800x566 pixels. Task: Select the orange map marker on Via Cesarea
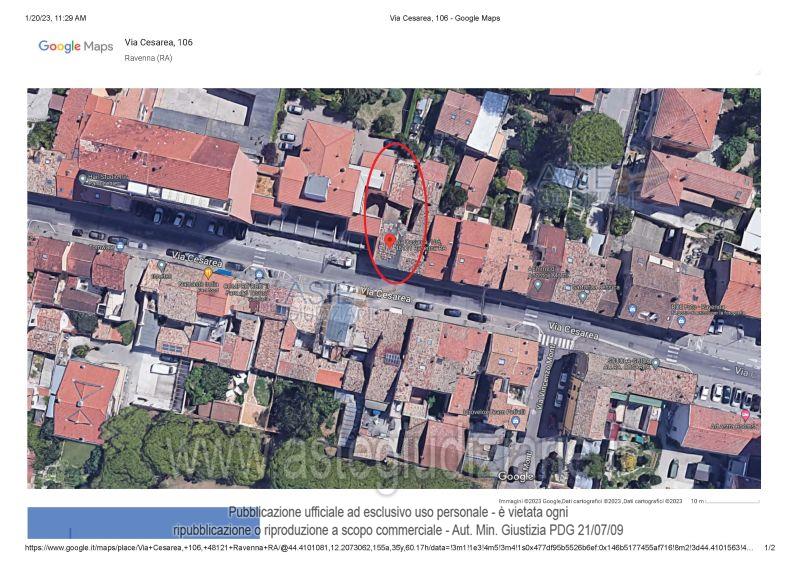pos(208,272)
